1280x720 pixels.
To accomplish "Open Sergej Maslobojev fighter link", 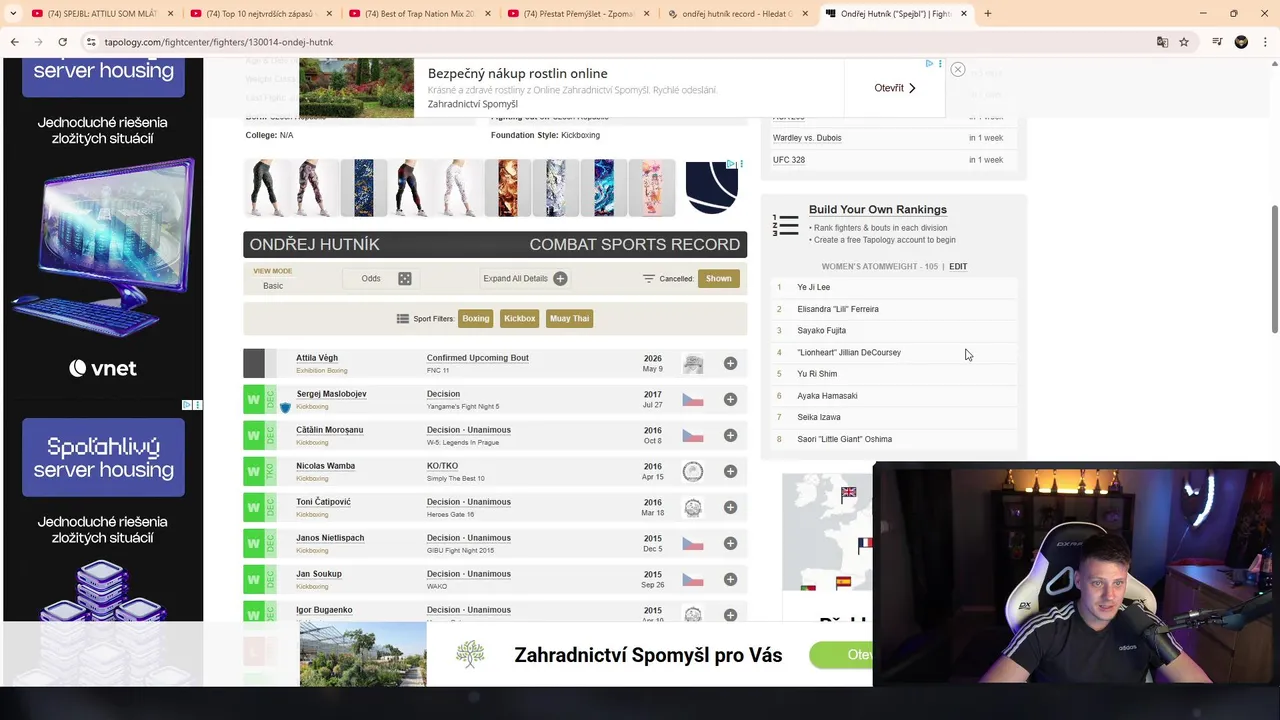I will [x=331, y=394].
